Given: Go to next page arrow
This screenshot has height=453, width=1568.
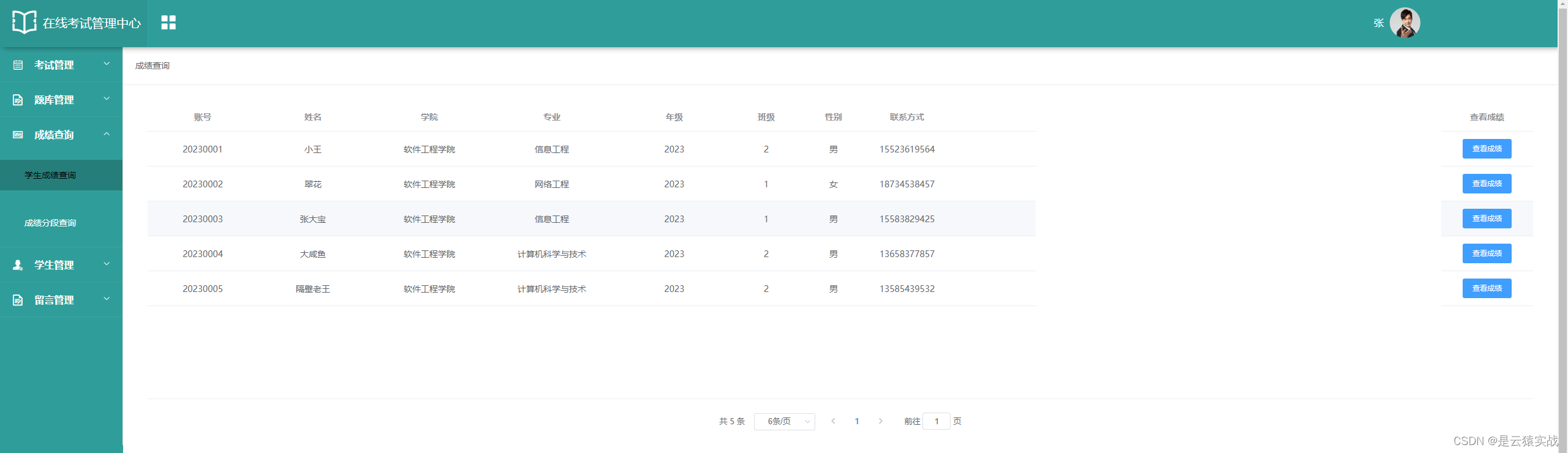Looking at the screenshot, I should click(881, 421).
